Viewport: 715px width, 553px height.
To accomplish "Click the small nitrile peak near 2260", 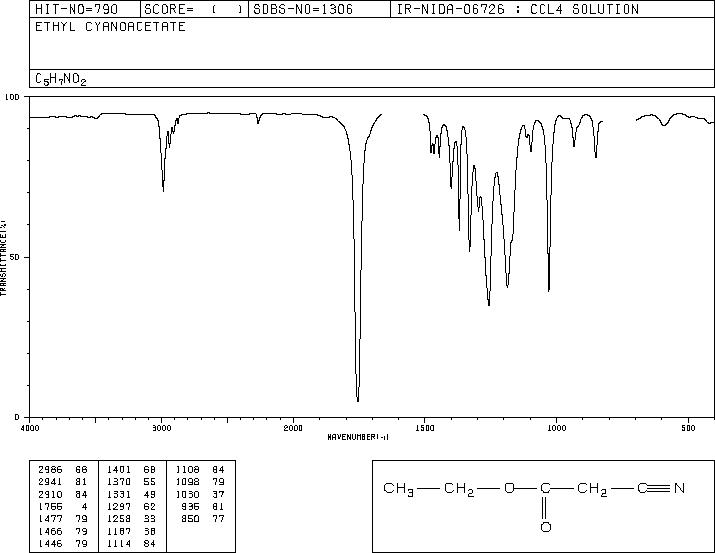I will (258, 122).
